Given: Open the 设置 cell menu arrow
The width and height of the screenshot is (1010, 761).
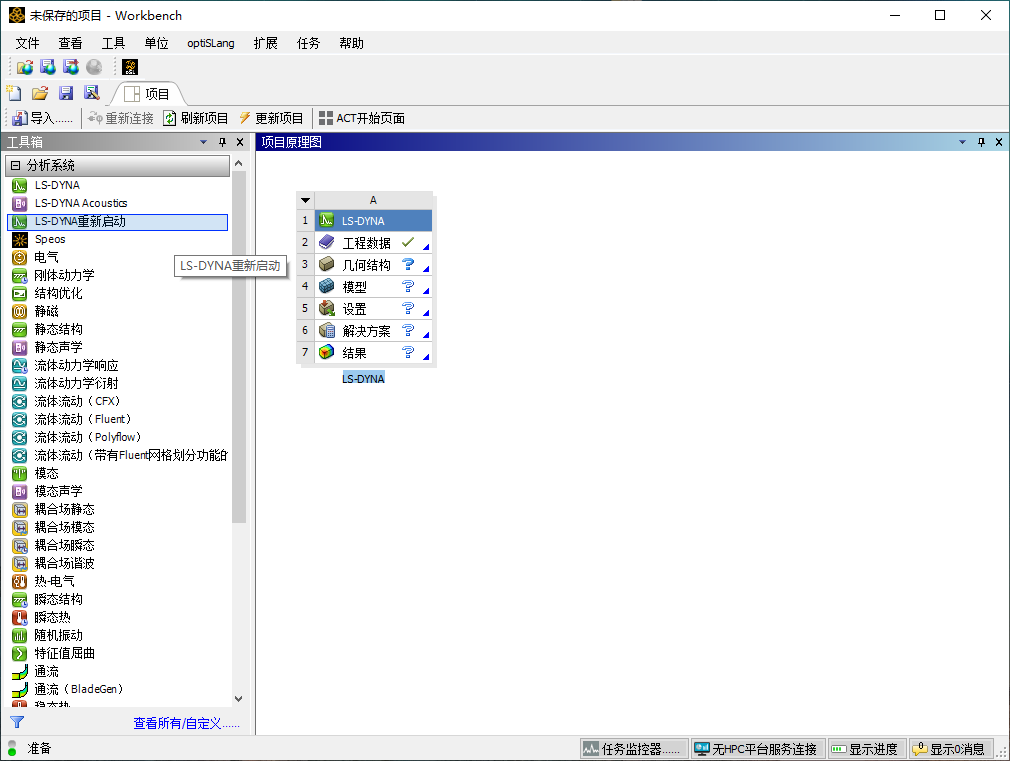Looking at the screenshot, I should [x=426, y=313].
